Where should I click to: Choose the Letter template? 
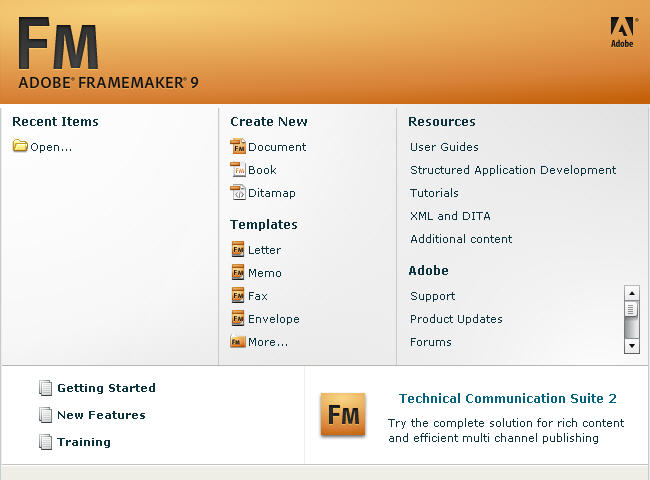[264, 250]
